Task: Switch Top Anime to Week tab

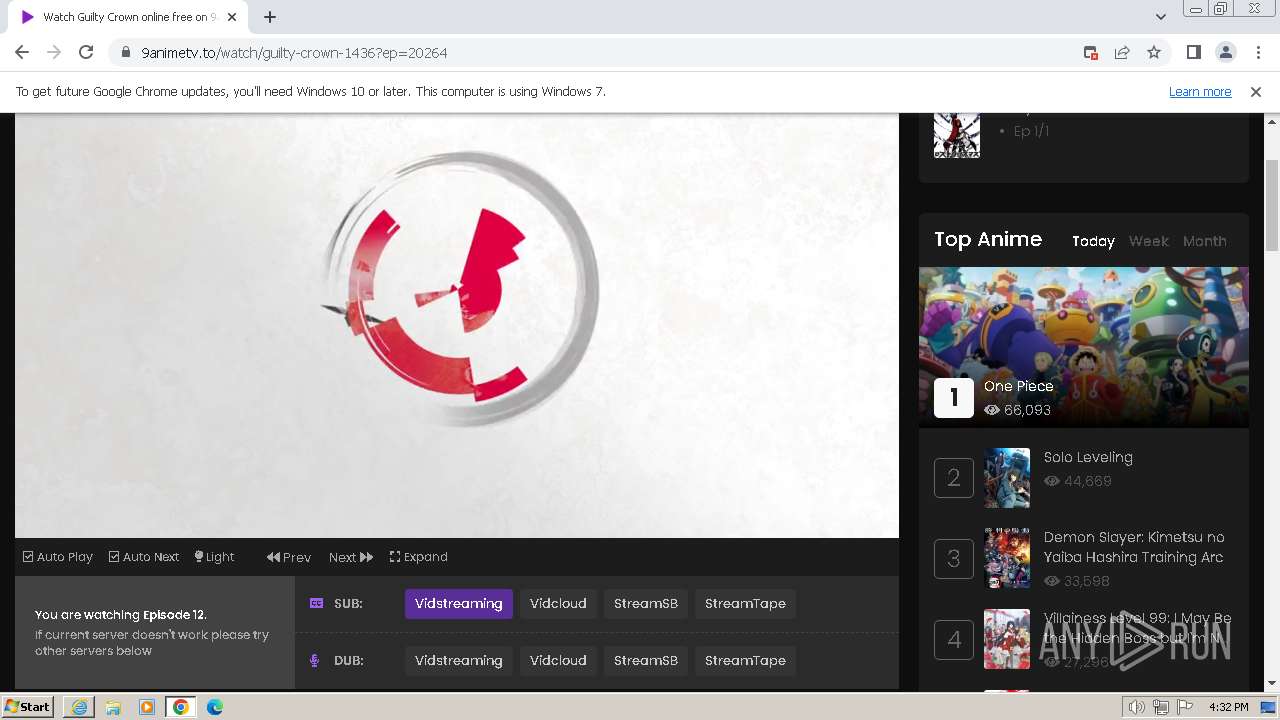Action: [x=1149, y=241]
